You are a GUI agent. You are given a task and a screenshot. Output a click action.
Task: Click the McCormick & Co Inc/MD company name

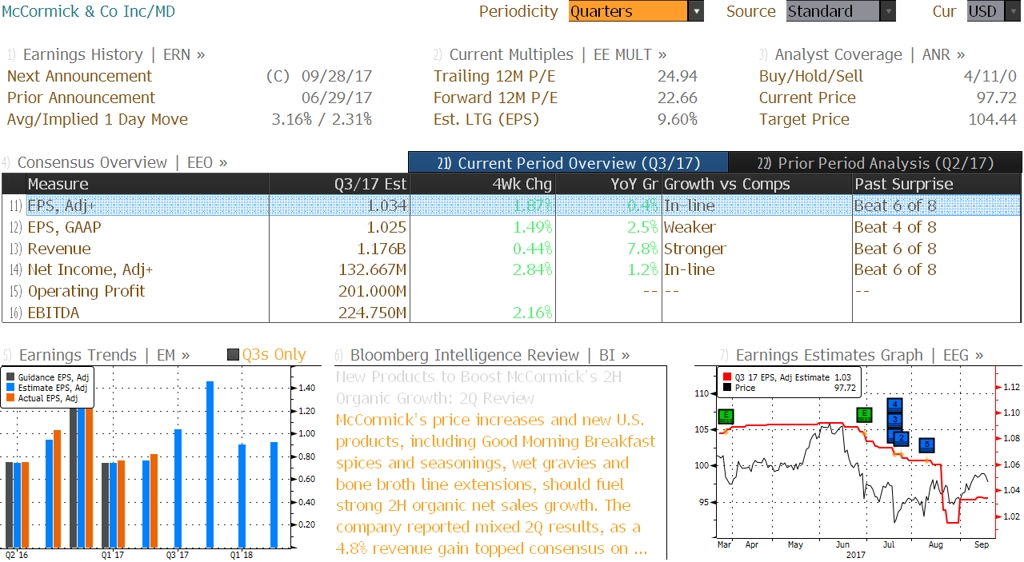click(88, 11)
